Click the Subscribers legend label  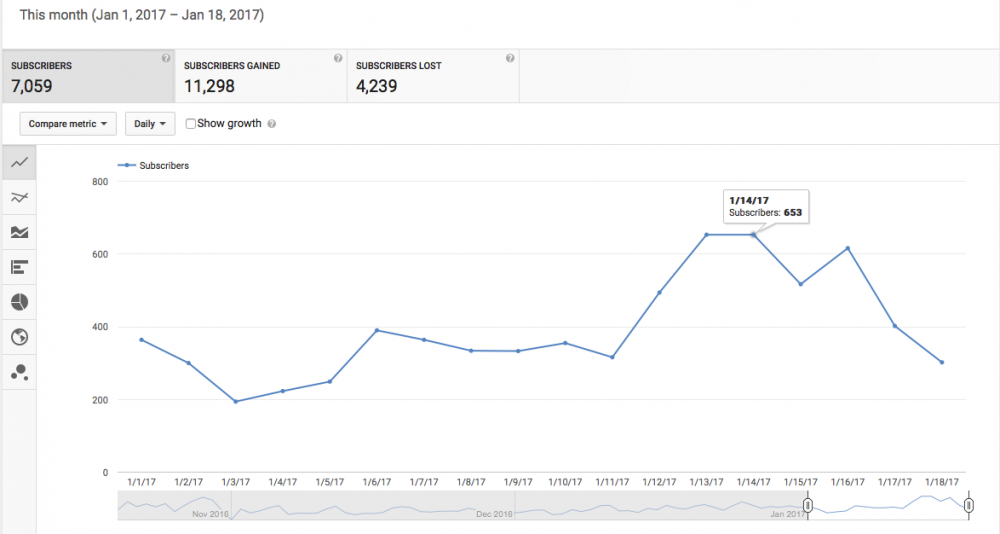[x=163, y=166]
